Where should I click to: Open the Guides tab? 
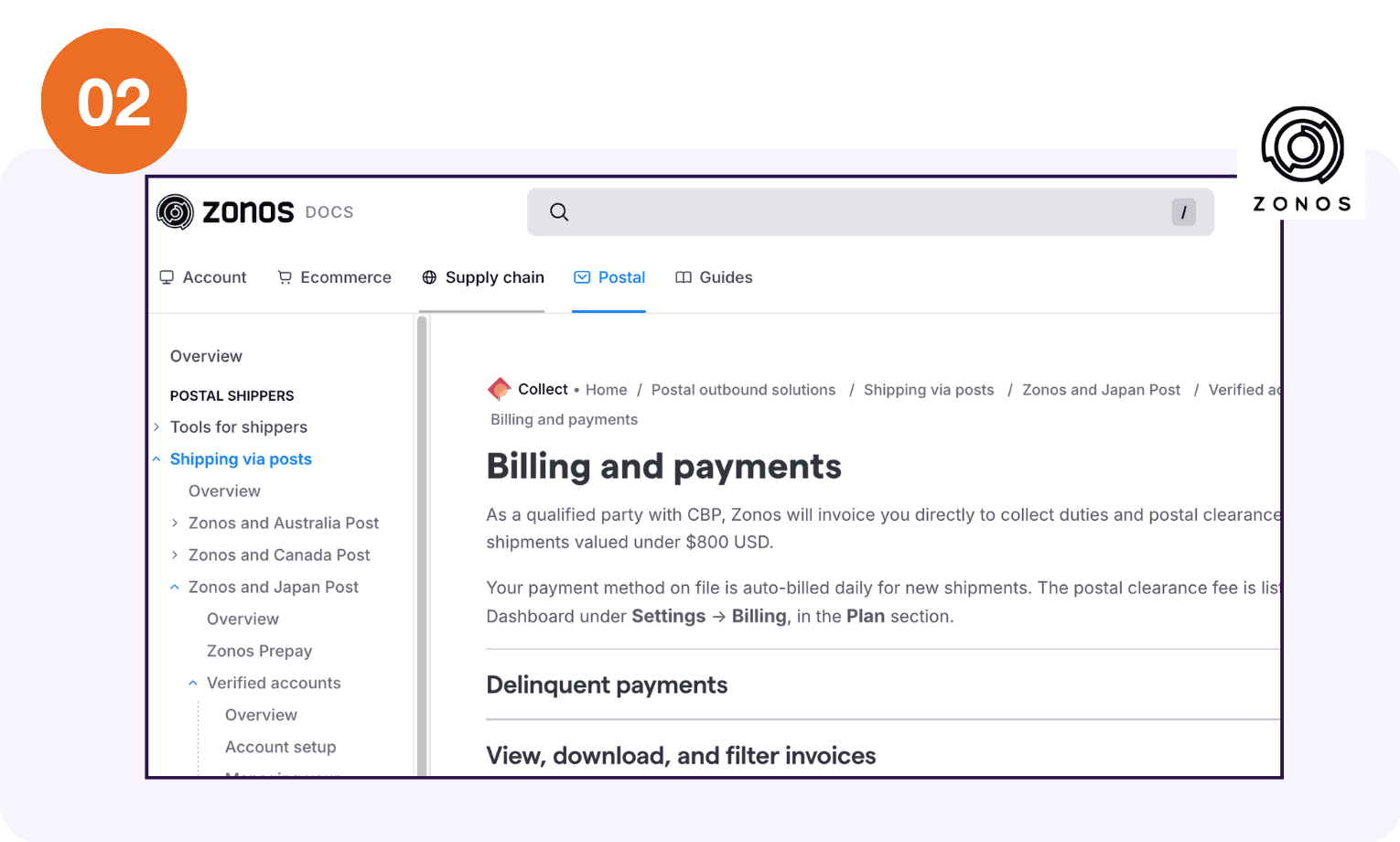(714, 277)
